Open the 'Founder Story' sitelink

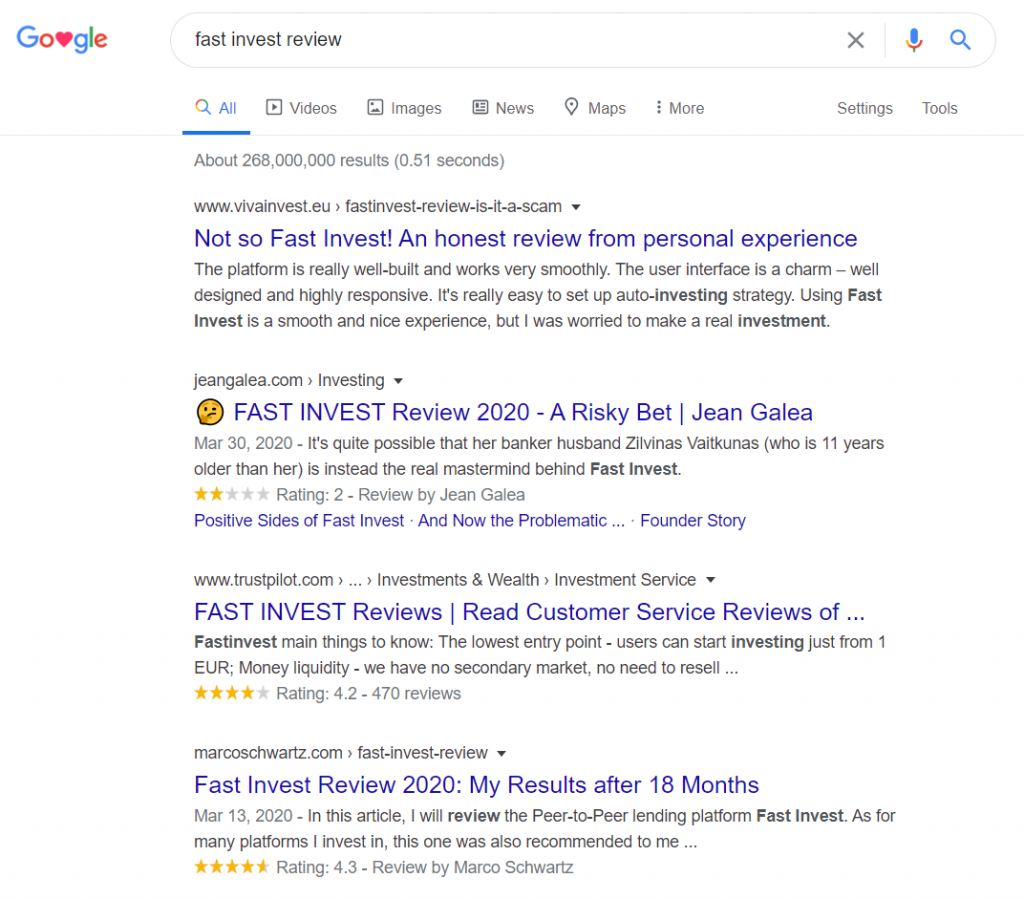(692, 520)
